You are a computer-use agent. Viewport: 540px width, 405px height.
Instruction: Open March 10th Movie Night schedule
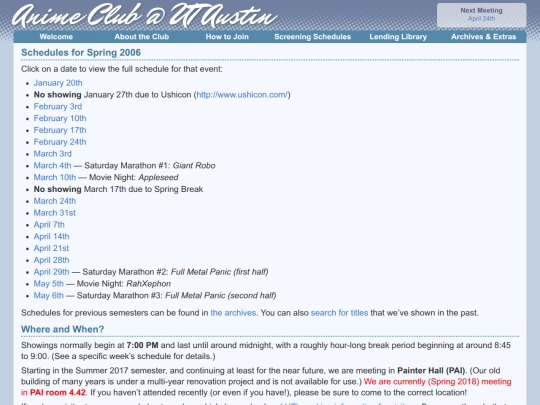coord(55,177)
